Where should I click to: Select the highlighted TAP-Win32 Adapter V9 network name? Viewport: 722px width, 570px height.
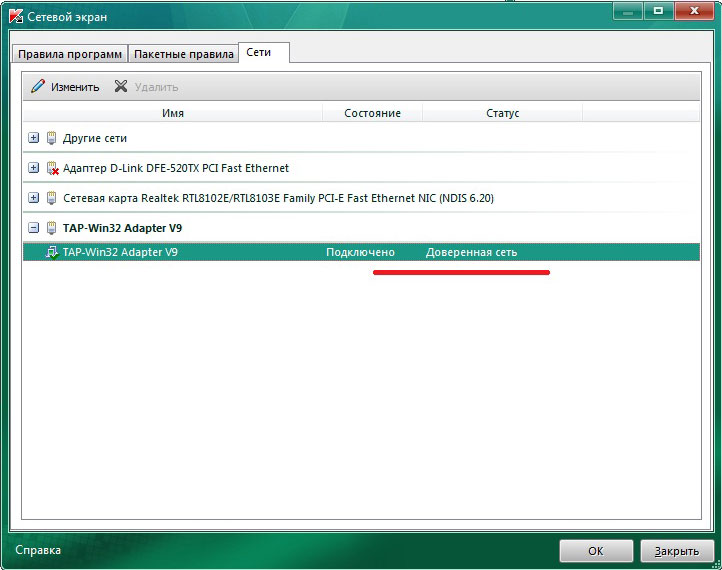(120, 252)
